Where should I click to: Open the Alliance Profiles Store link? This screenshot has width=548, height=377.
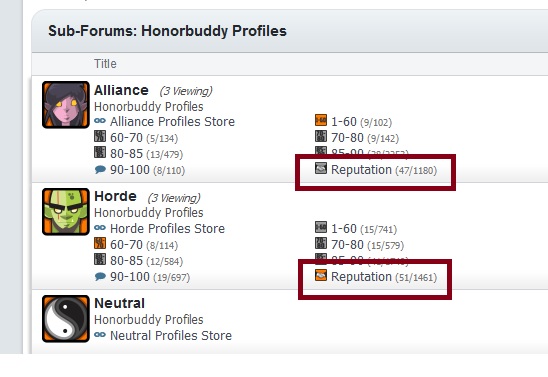(172, 122)
